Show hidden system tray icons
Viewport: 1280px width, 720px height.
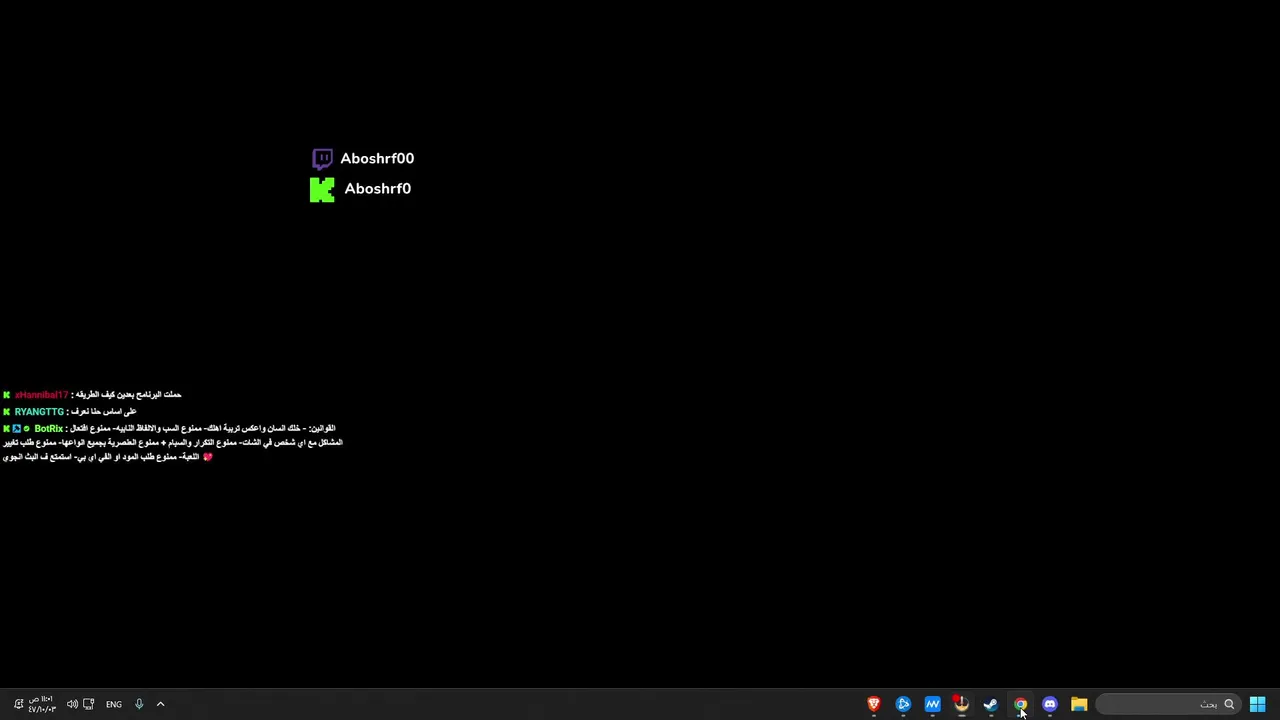(x=160, y=704)
